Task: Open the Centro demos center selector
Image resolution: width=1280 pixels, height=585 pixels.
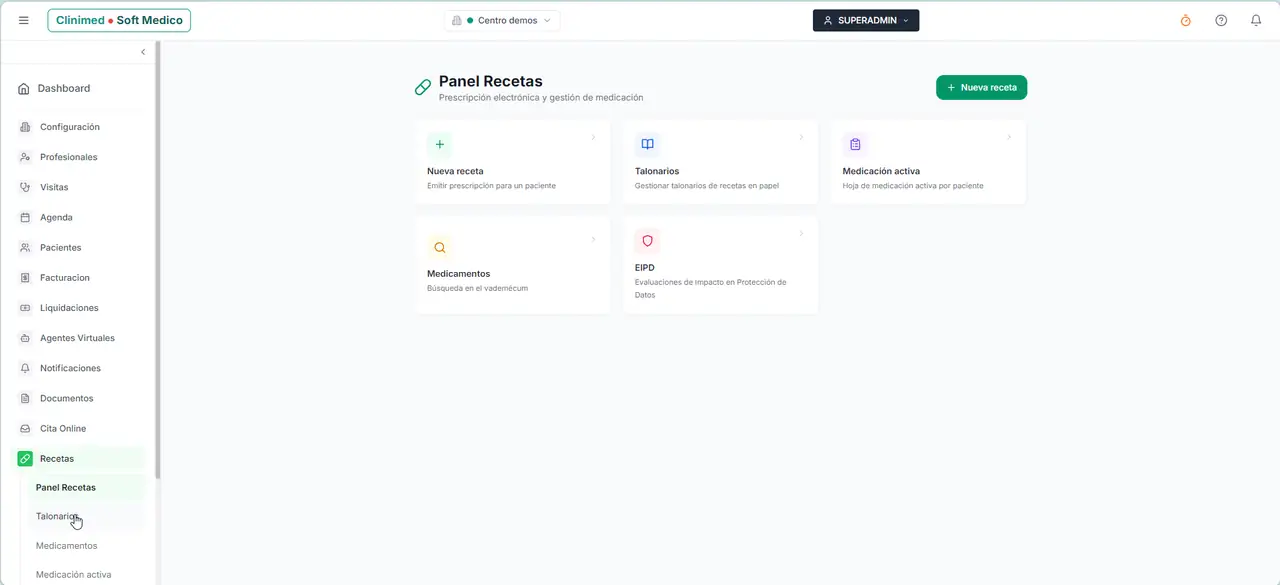Action: (x=502, y=20)
